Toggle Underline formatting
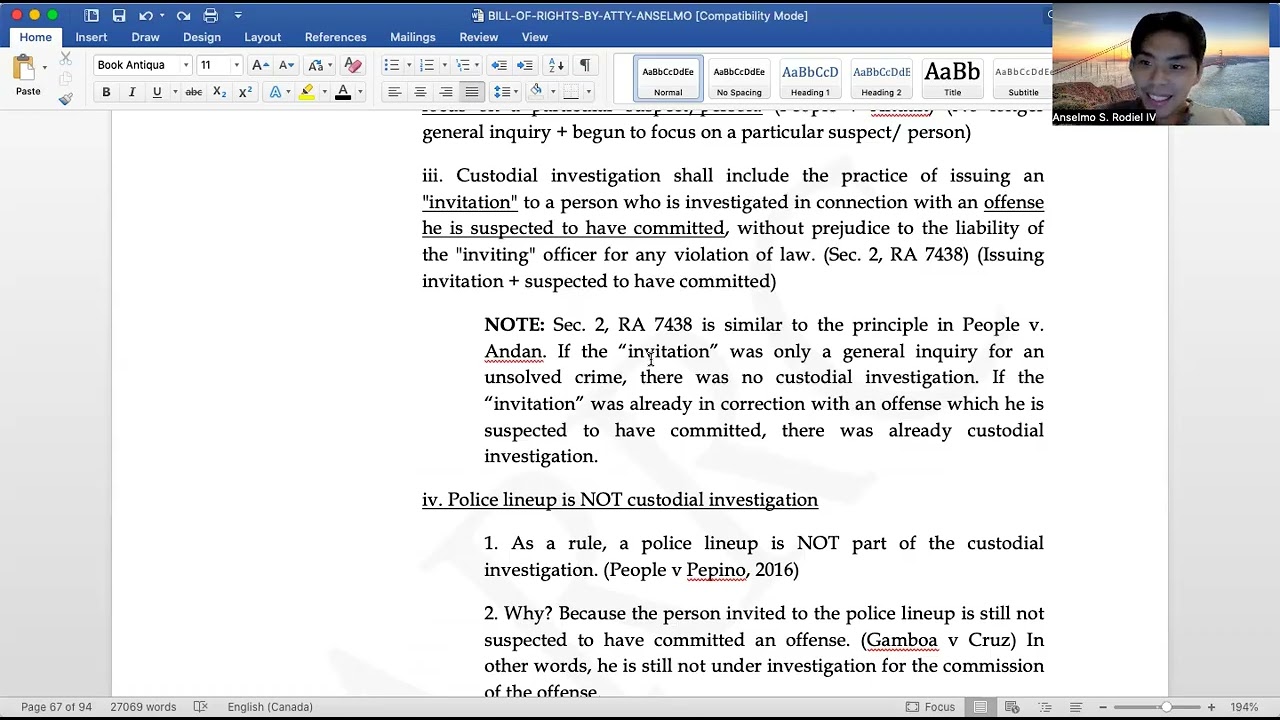 point(157,92)
